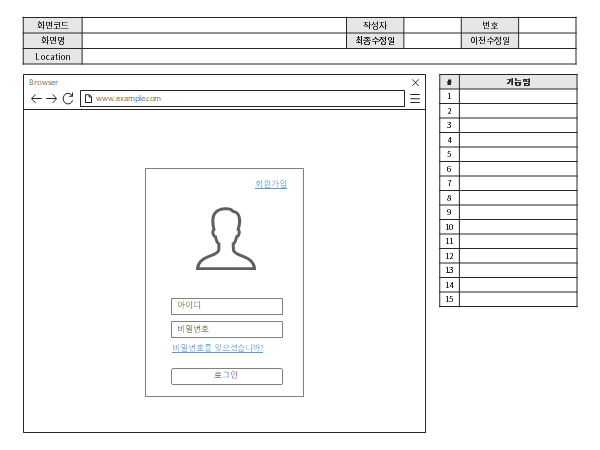Select the 최종수정일 header cell
This screenshot has width=600, height=450.
[x=375, y=41]
